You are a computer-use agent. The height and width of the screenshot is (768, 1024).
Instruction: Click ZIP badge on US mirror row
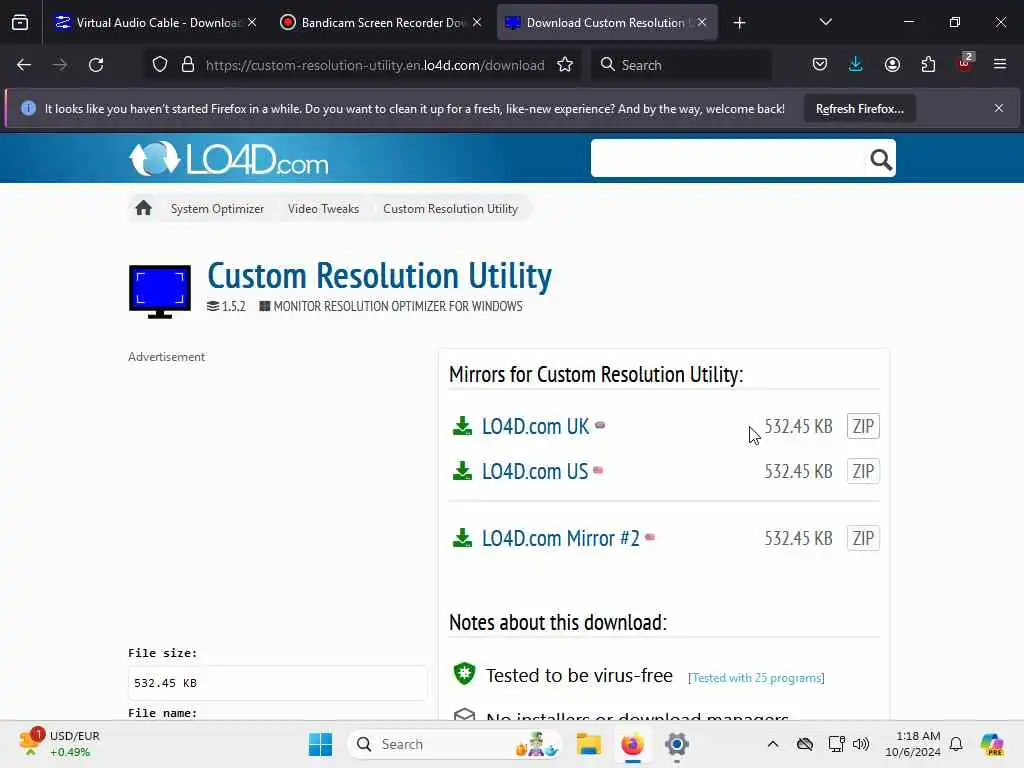tap(863, 472)
